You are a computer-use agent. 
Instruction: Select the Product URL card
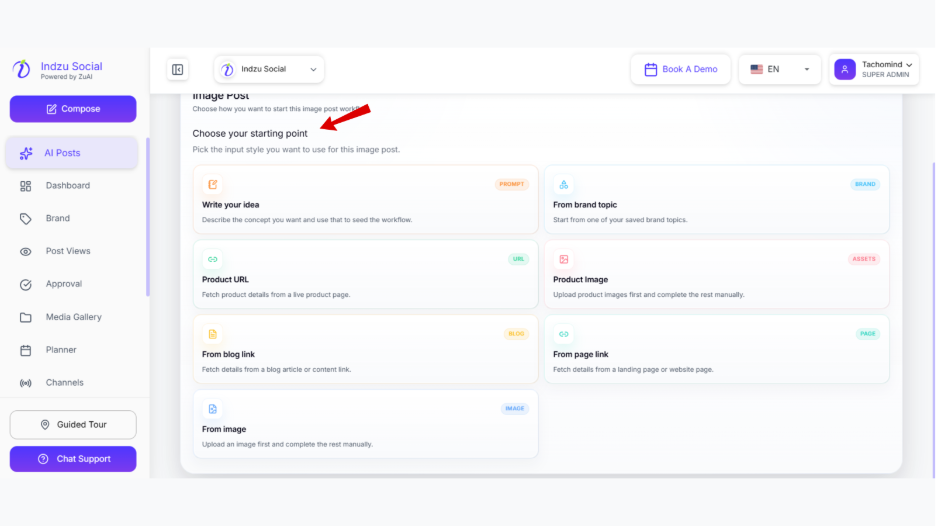(x=365, y=274)
